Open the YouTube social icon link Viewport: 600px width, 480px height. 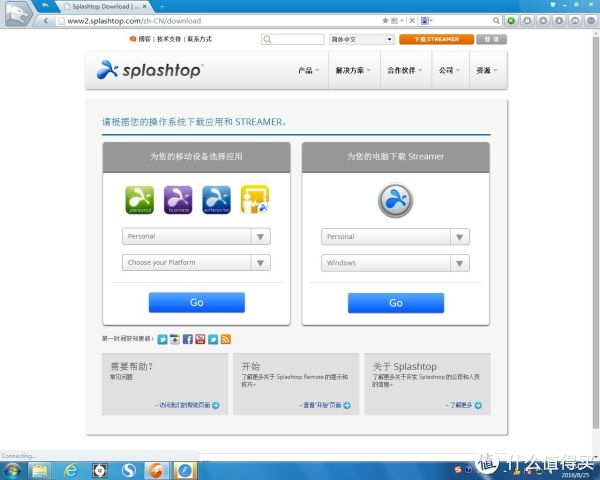200,339
